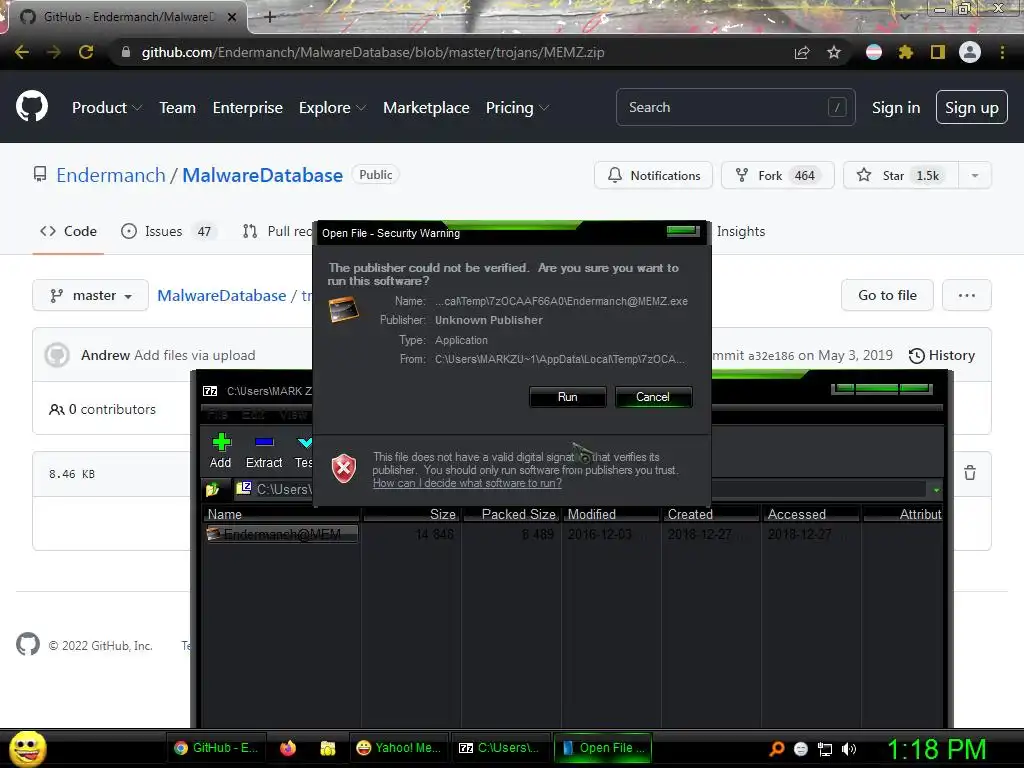This screenshot has height=768, width=1024.
Task: View file History
Action: [942, 355]
